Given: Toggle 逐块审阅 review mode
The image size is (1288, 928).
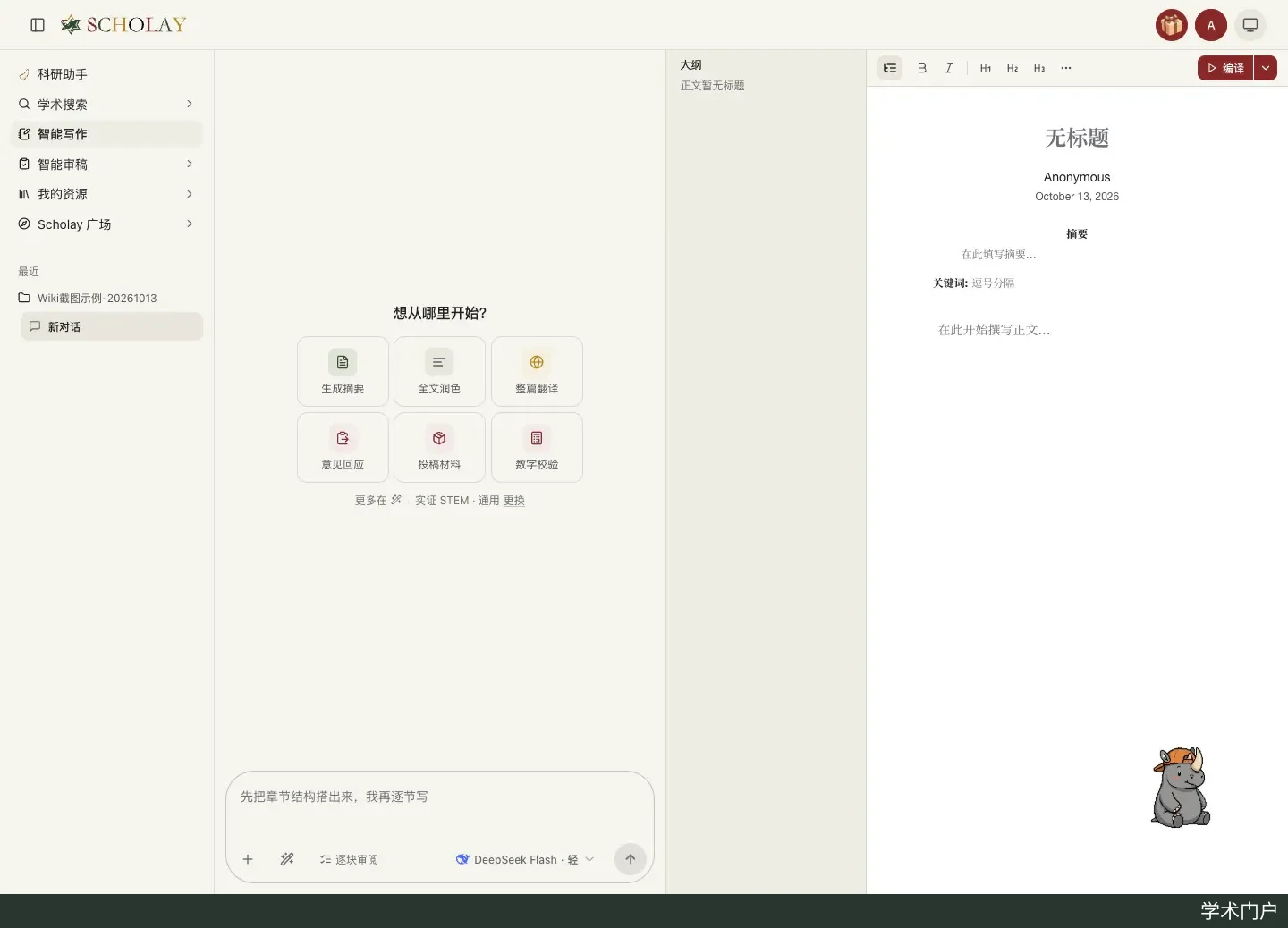Looking at the screenshot, I should tap(349, 859).
